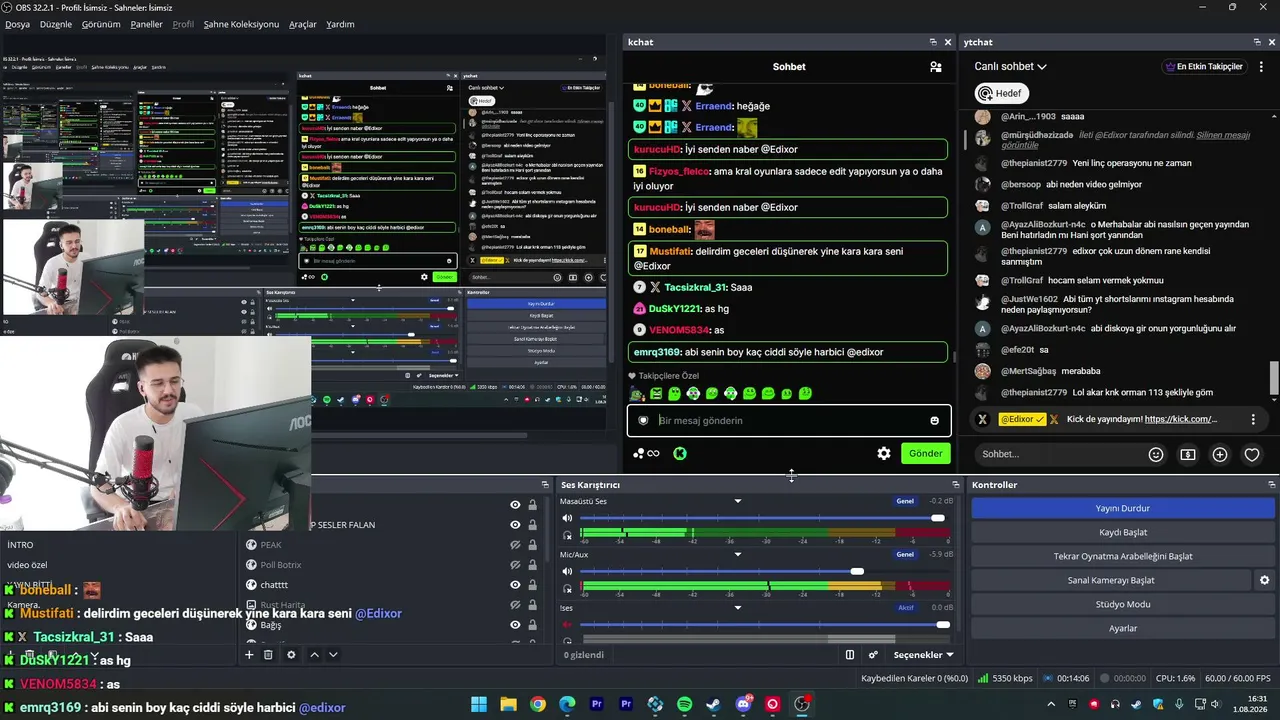Switch audio mixer layout icon
The width and height of the screenshot is (1280, 720).
point(850,655)
